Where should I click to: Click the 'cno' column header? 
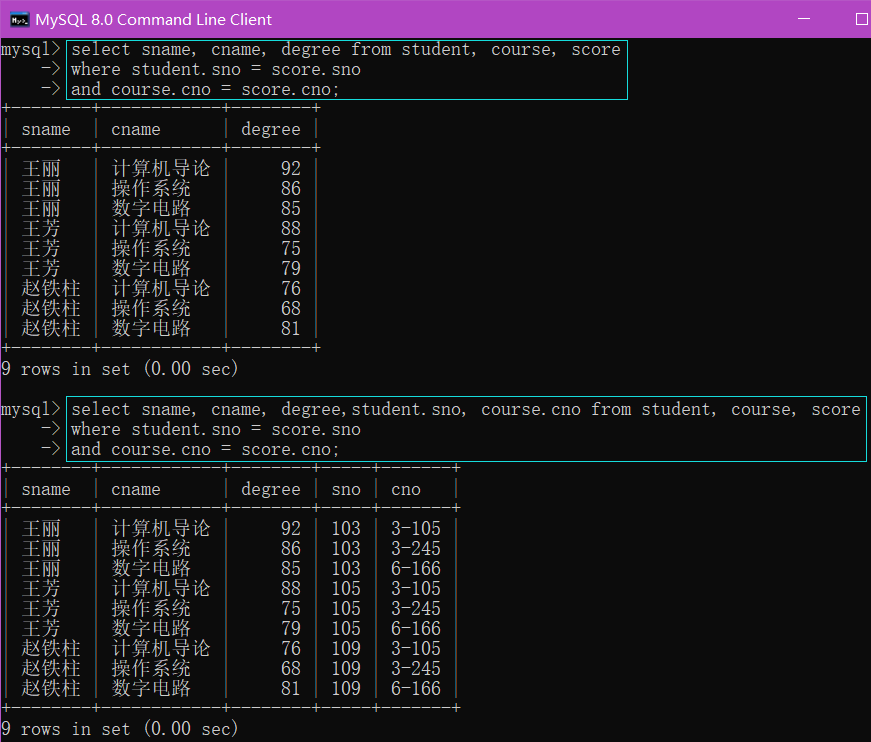coord(406,489)
